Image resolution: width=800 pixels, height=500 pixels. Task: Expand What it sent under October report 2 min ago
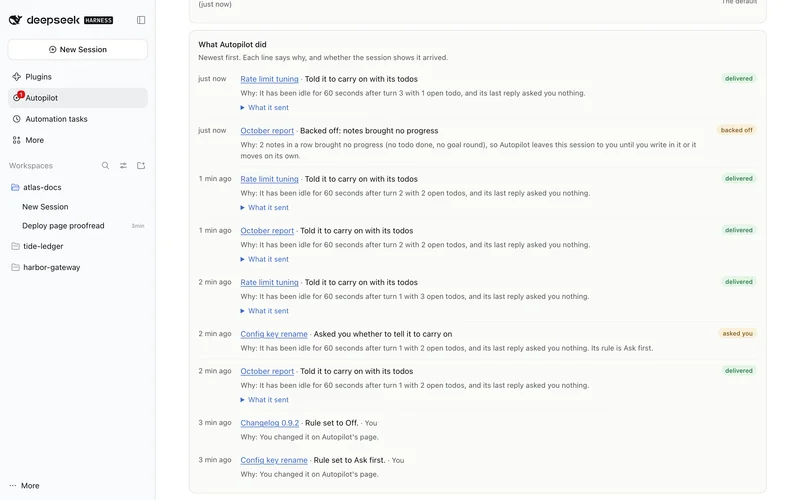pyautogui.click(x=264, y=399)
